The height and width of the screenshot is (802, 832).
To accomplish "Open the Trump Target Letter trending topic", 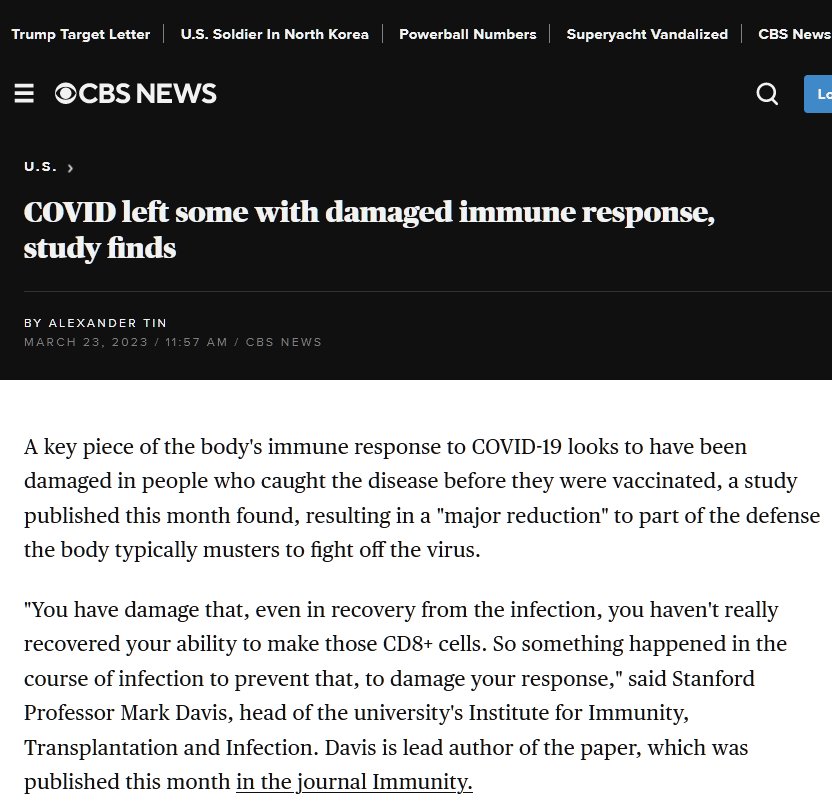I will [x=80, y=34].
